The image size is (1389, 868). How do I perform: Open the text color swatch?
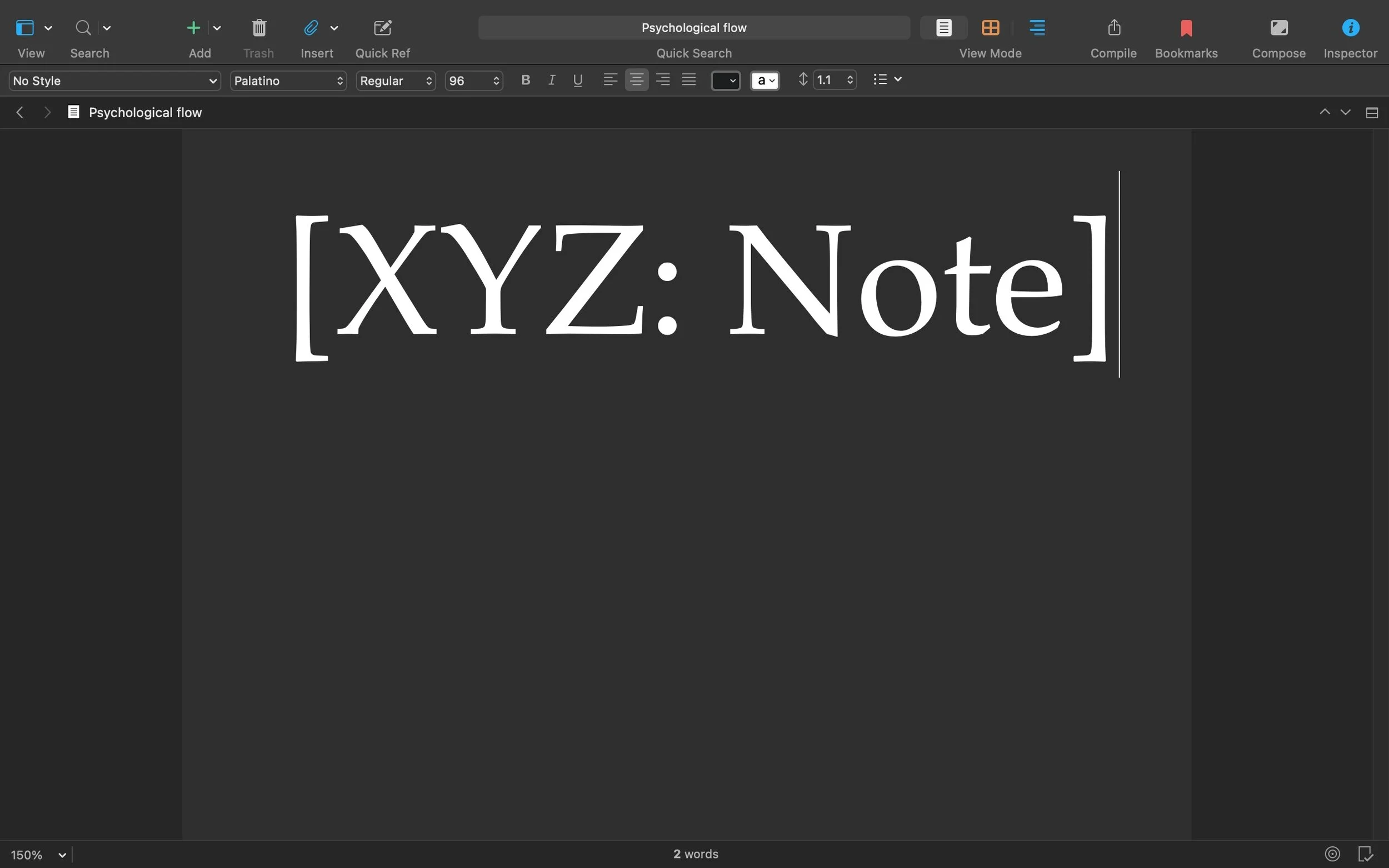pyautogui.click(x=725, y=81)
